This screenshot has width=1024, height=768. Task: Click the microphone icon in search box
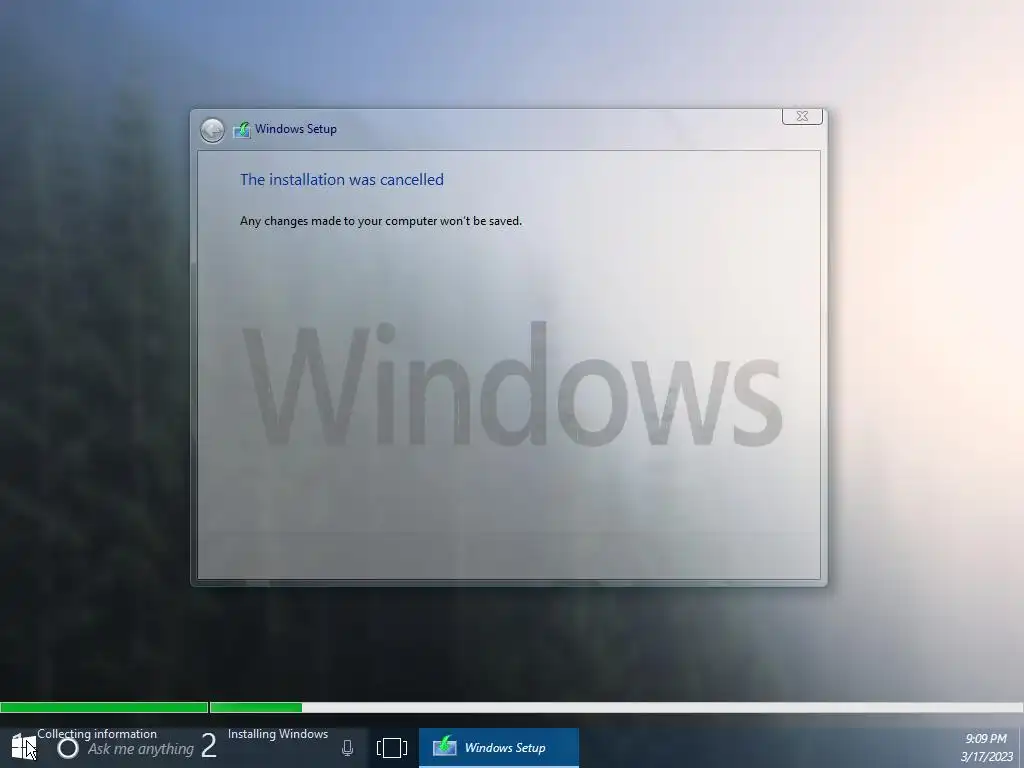click(347, 748)
